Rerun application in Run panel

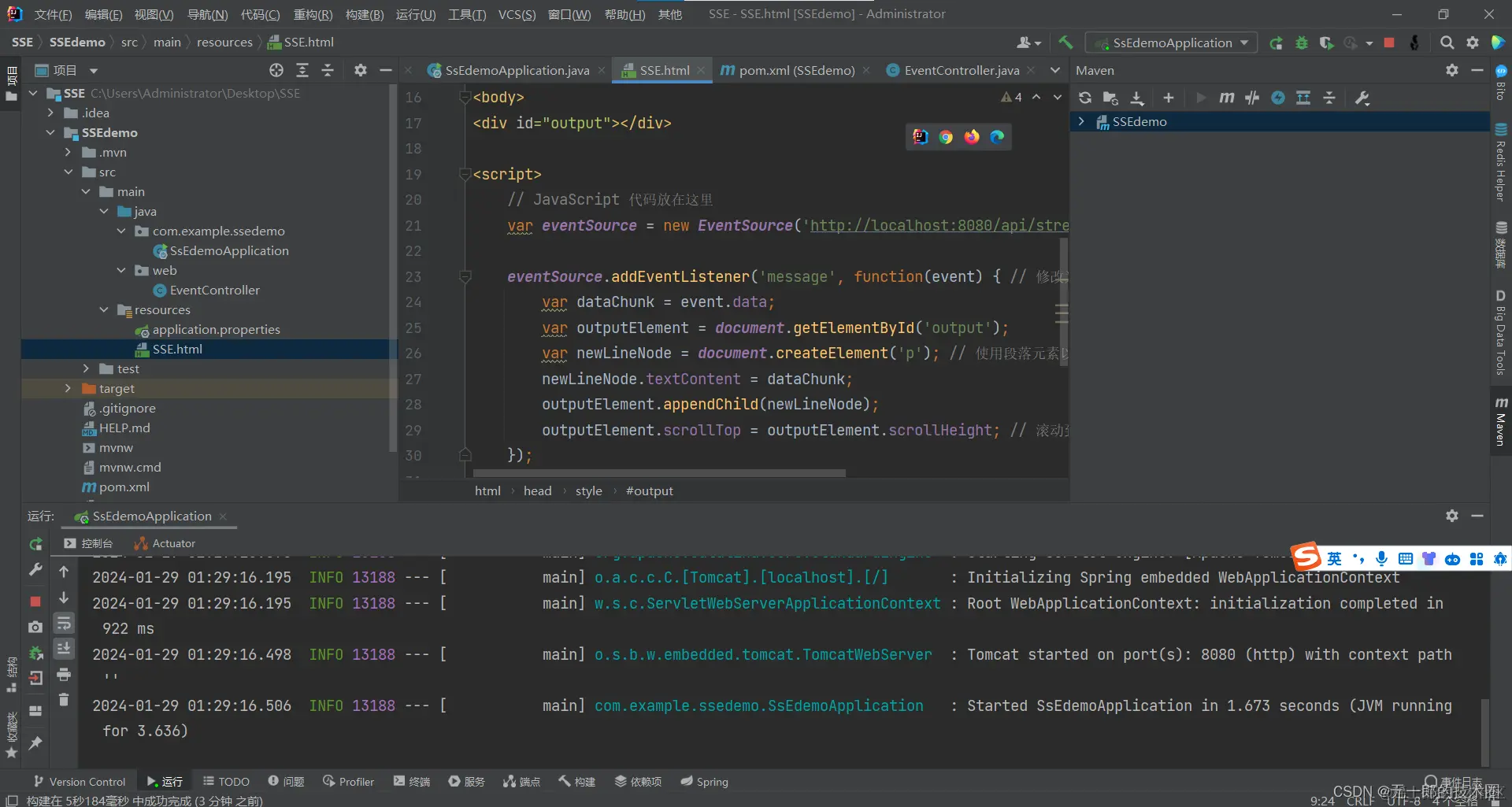(35, 544)
